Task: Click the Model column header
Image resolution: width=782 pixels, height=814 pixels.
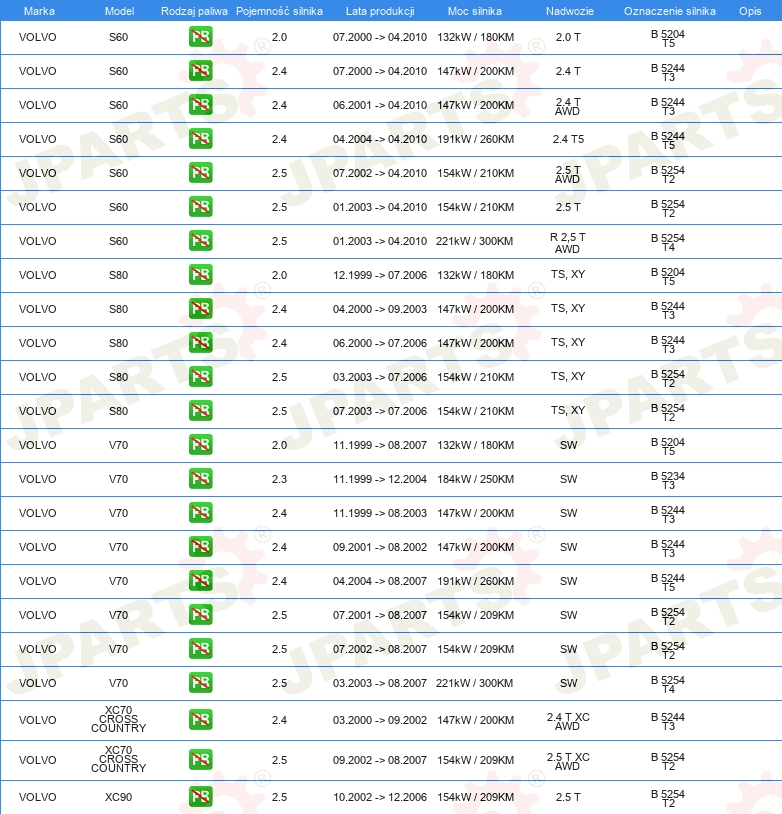Action: tap(119, 11)
